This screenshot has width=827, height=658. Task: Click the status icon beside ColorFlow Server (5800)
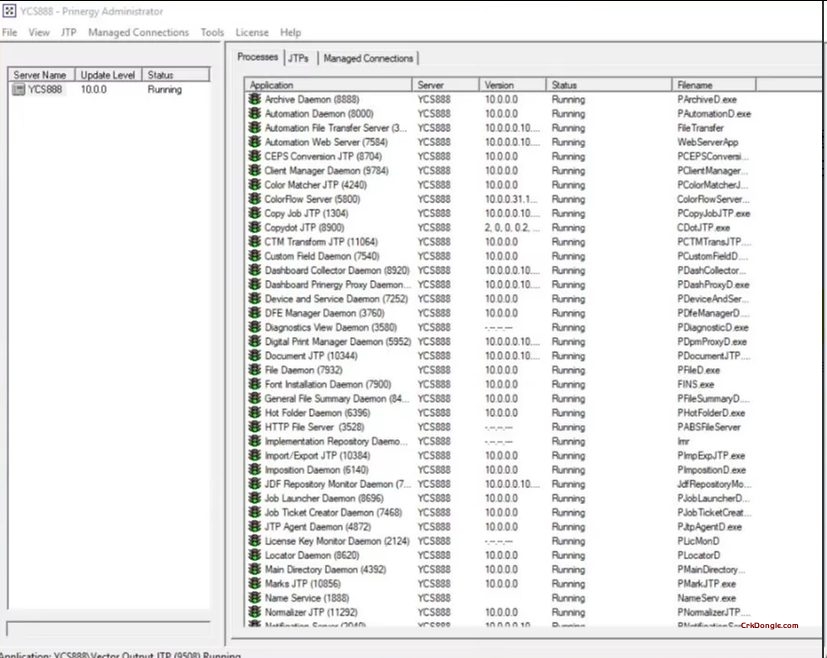[255, 199]
